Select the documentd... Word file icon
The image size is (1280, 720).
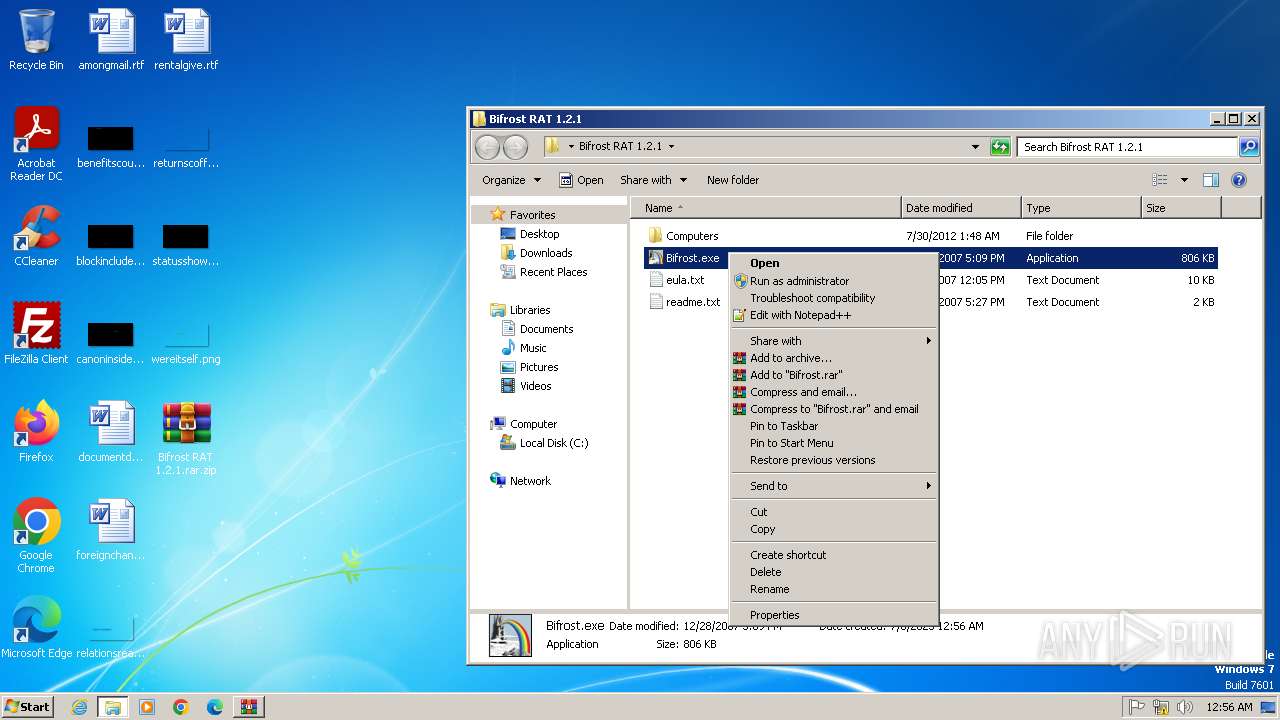pos(111,432)
